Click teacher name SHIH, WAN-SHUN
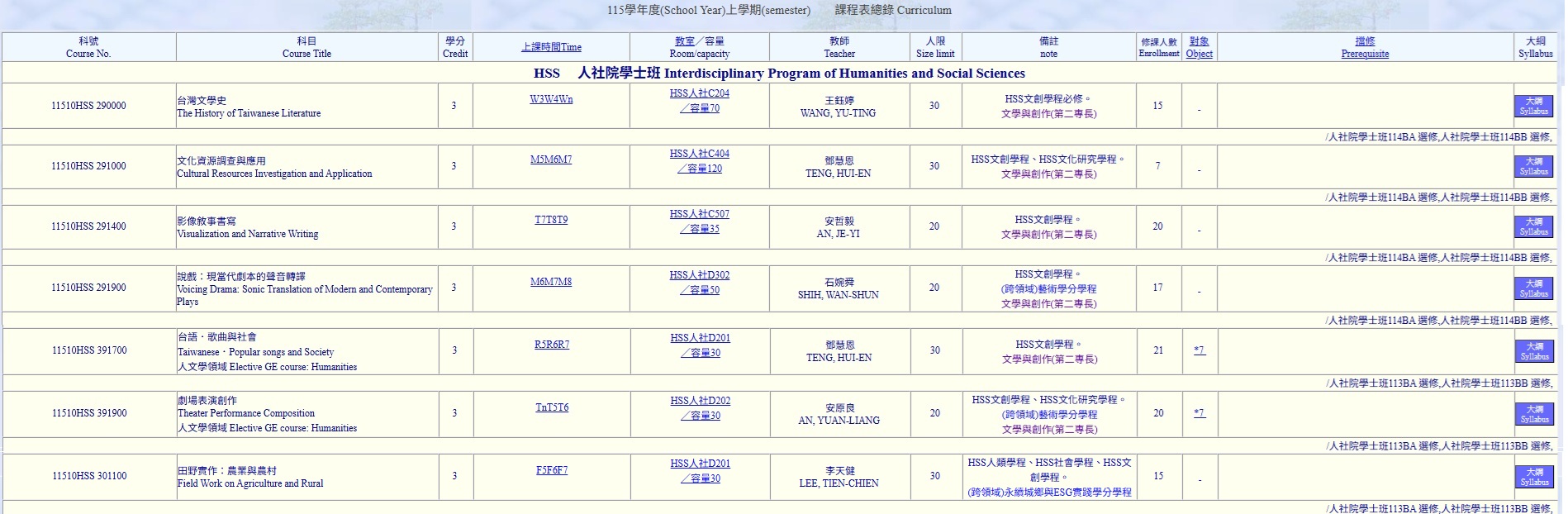The height and width of the screenshot is (514, 1568). point(838,295)
